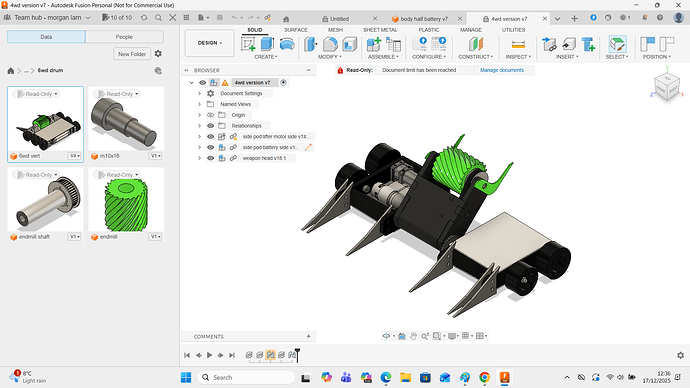The height and width of the screenshot is (388, 690).
Task: Click the New Folder button
Action: tap(132, 54)
